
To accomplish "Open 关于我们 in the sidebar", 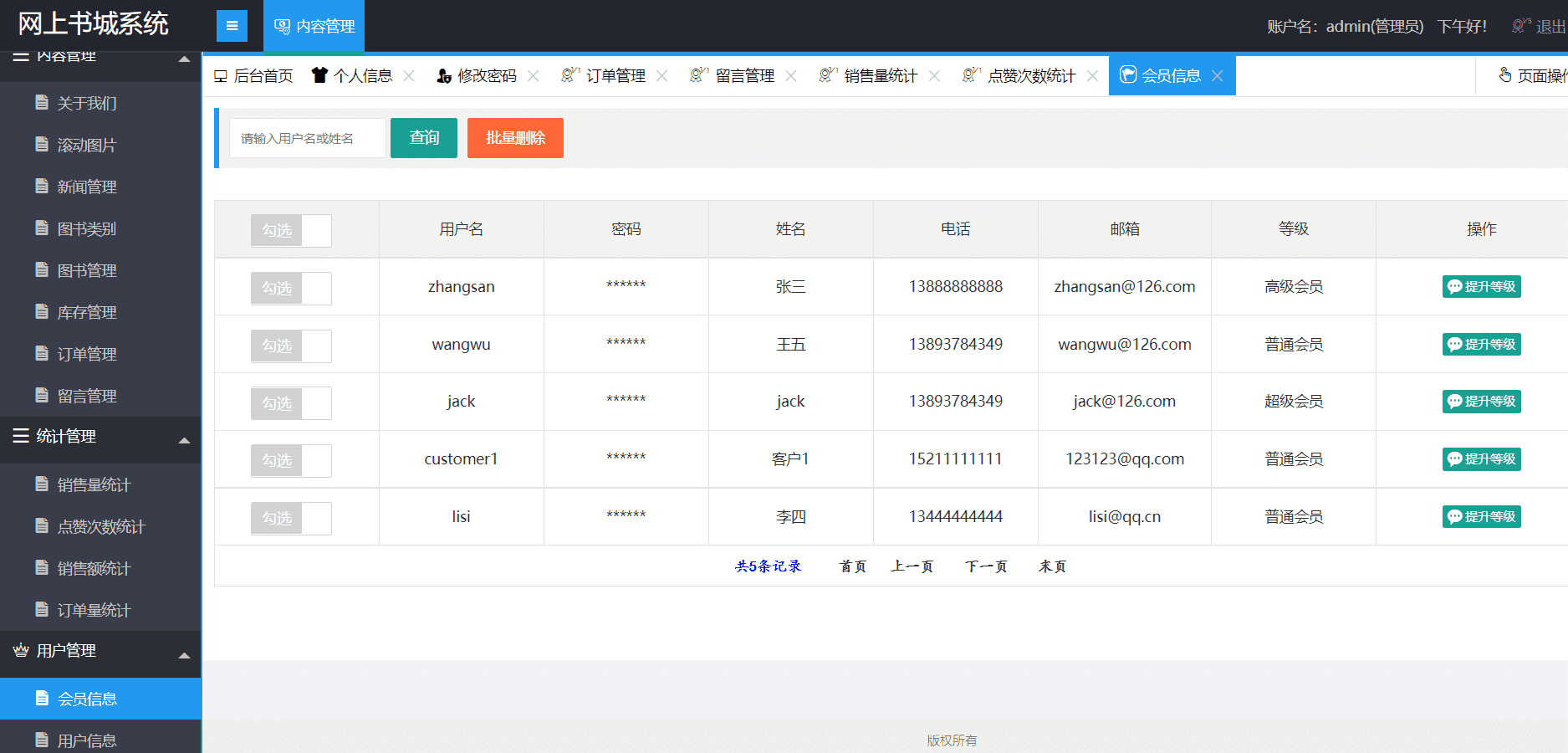I will (100, 103).
